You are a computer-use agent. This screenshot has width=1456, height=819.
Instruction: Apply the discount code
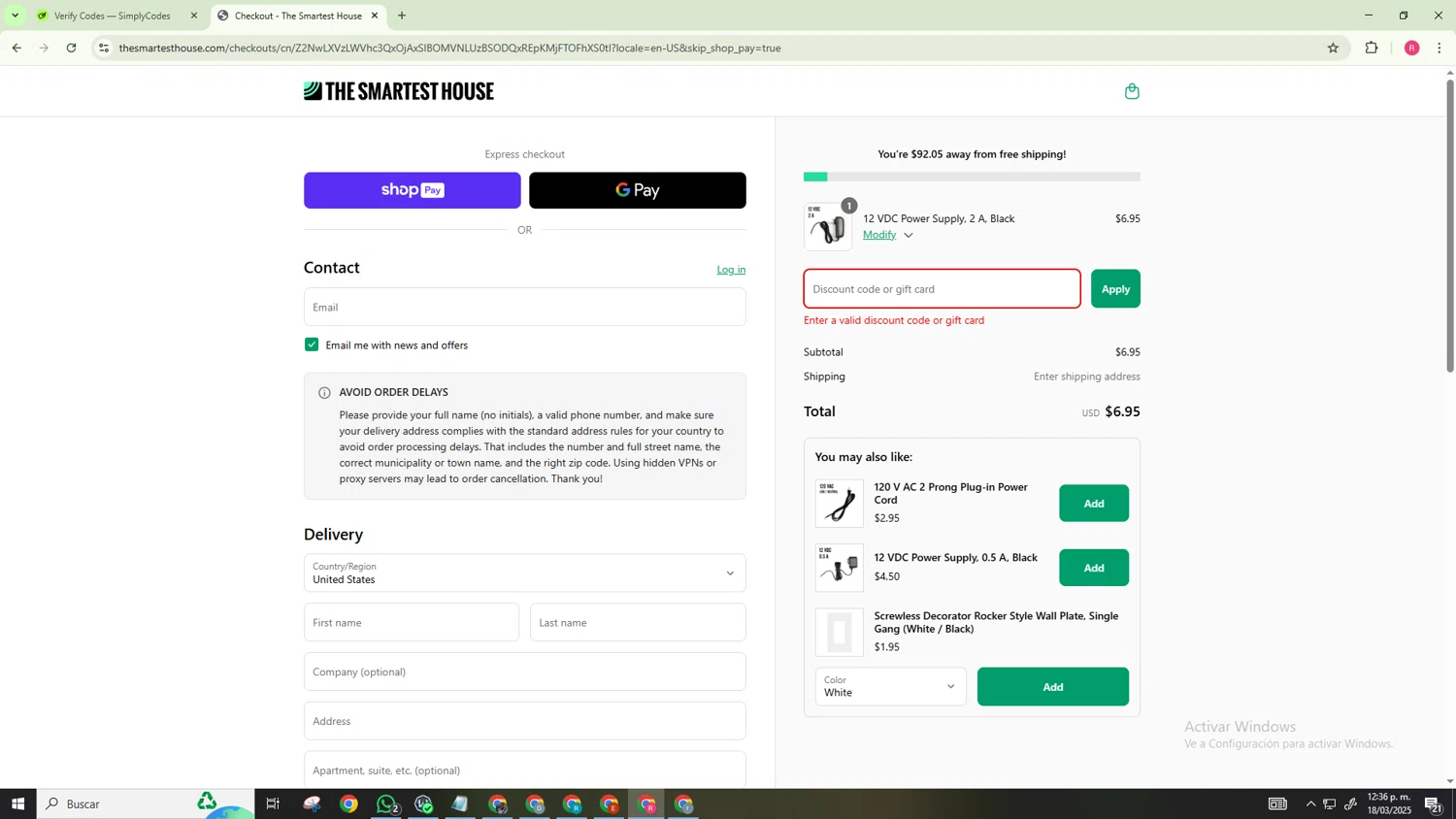1115,289
